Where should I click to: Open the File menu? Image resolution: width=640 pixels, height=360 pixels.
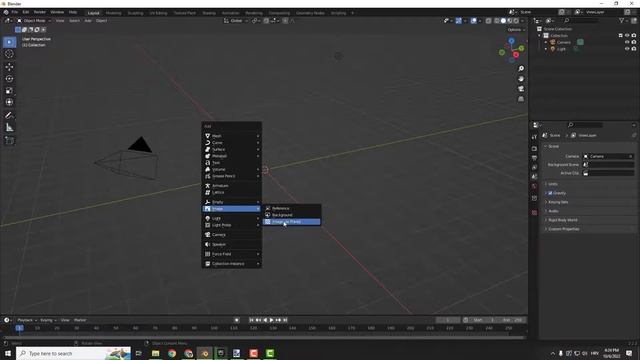[15, 12]
